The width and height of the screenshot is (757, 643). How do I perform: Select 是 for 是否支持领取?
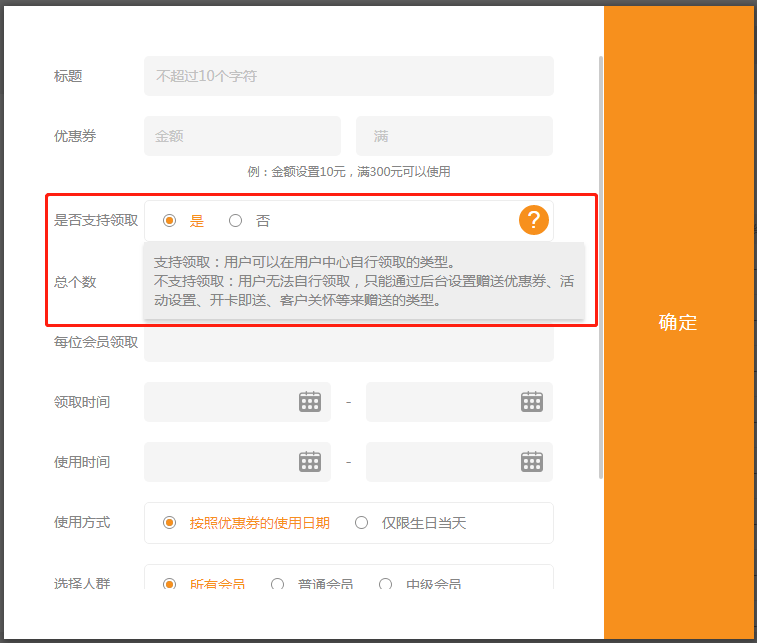tap(170, 221)
